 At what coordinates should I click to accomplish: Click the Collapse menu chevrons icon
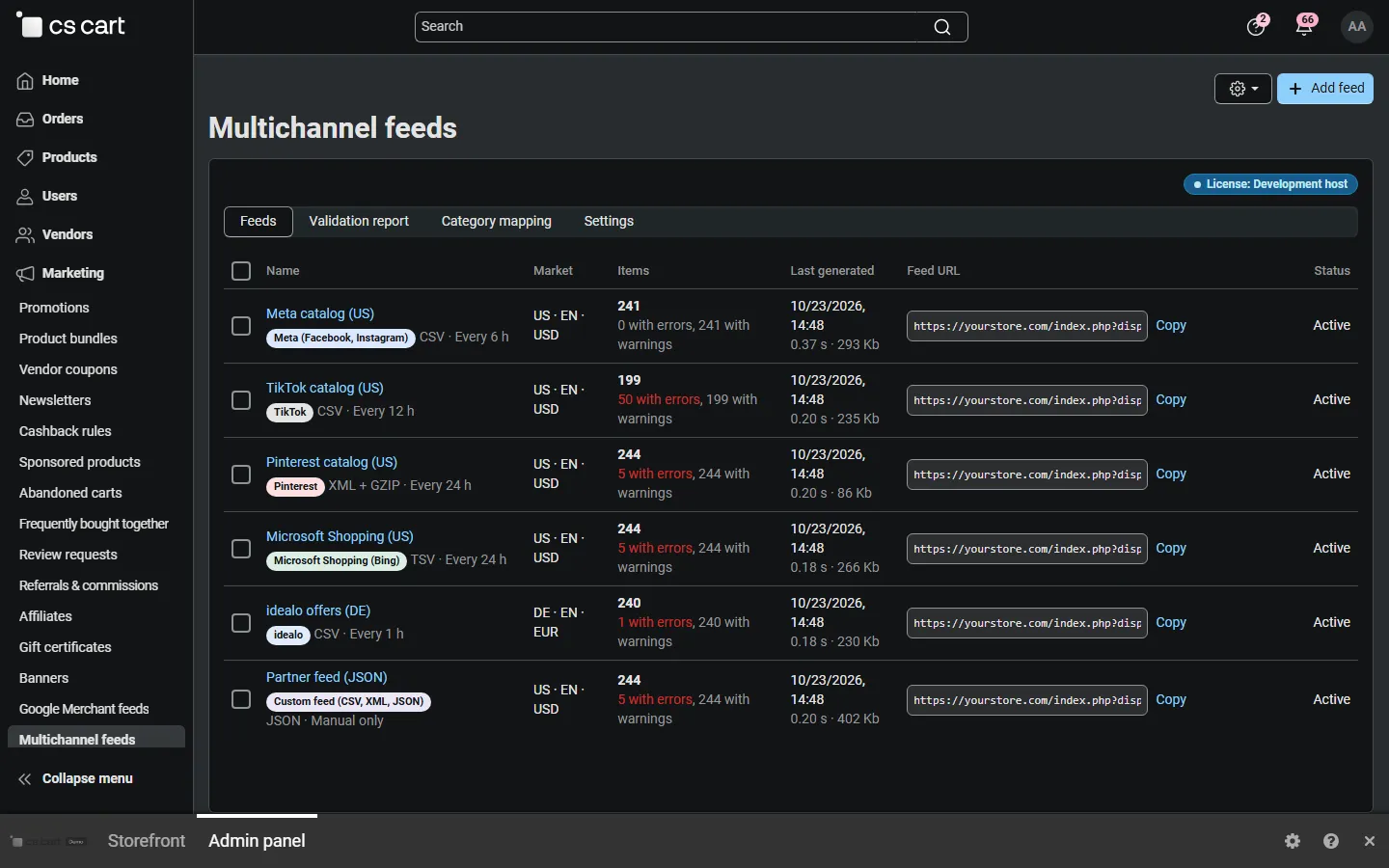[25, 779]
